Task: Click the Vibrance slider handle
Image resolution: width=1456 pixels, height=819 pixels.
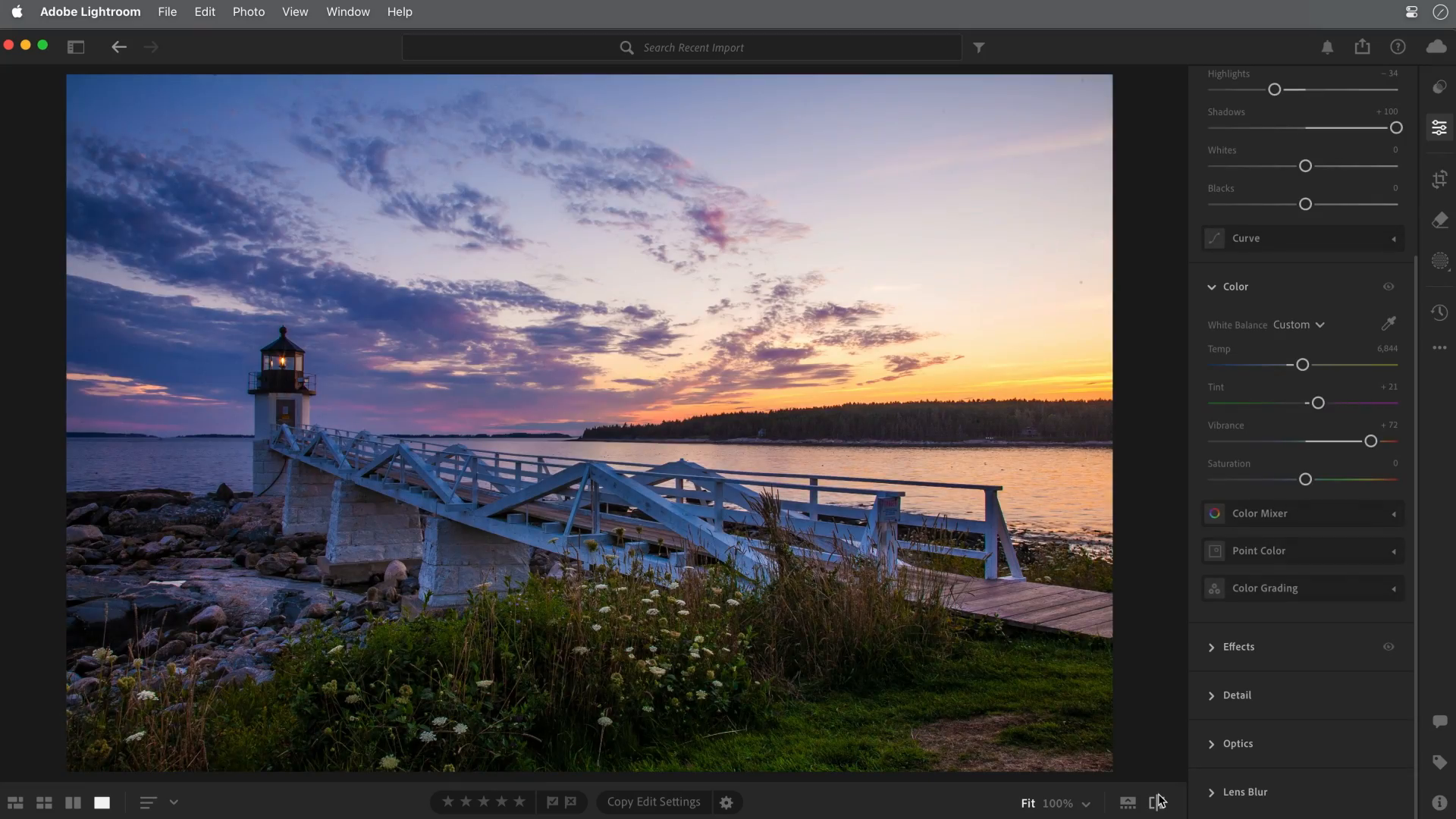Action: tap(1370, 441)
